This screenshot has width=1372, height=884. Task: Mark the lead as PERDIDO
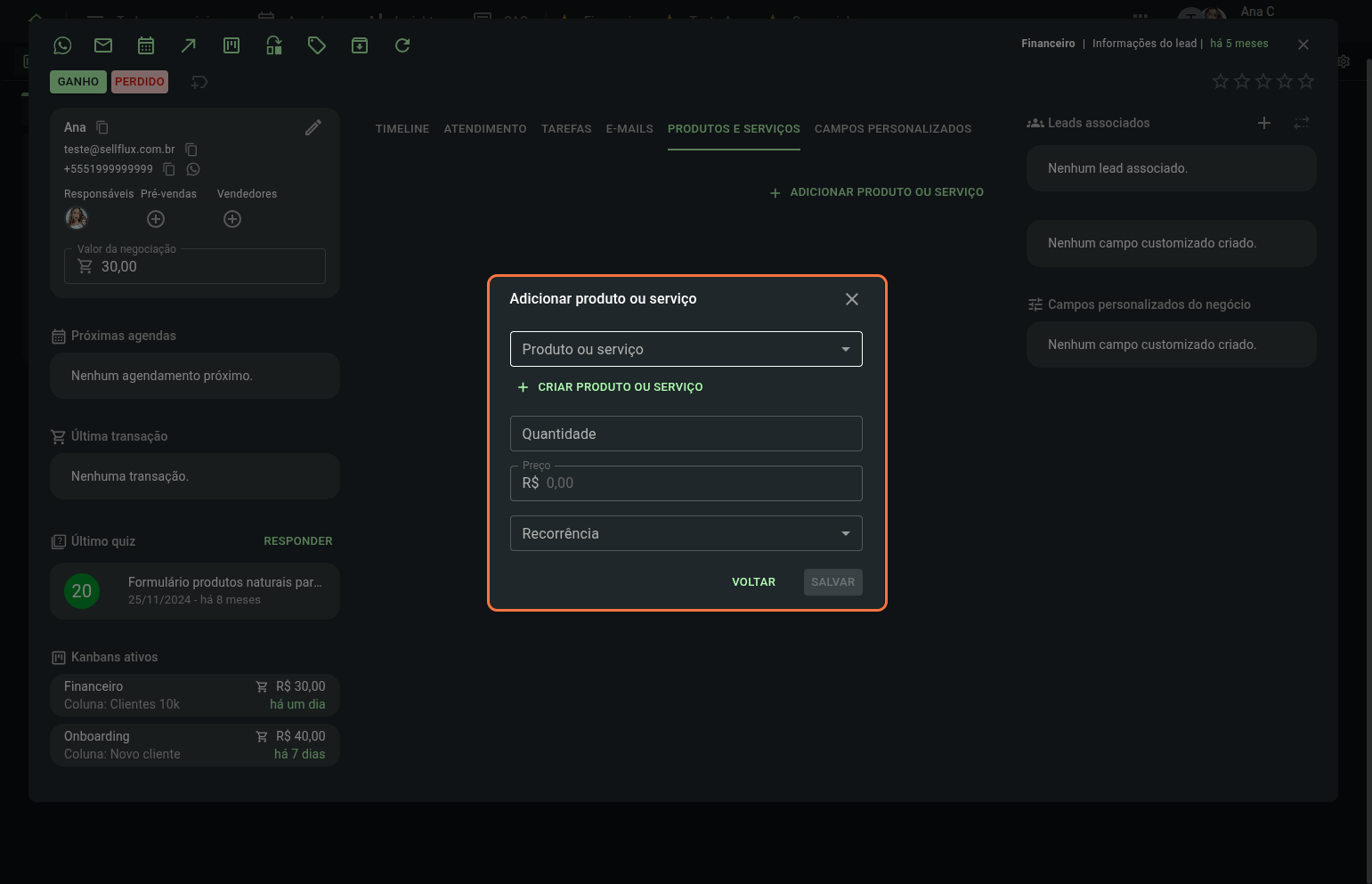140,82
